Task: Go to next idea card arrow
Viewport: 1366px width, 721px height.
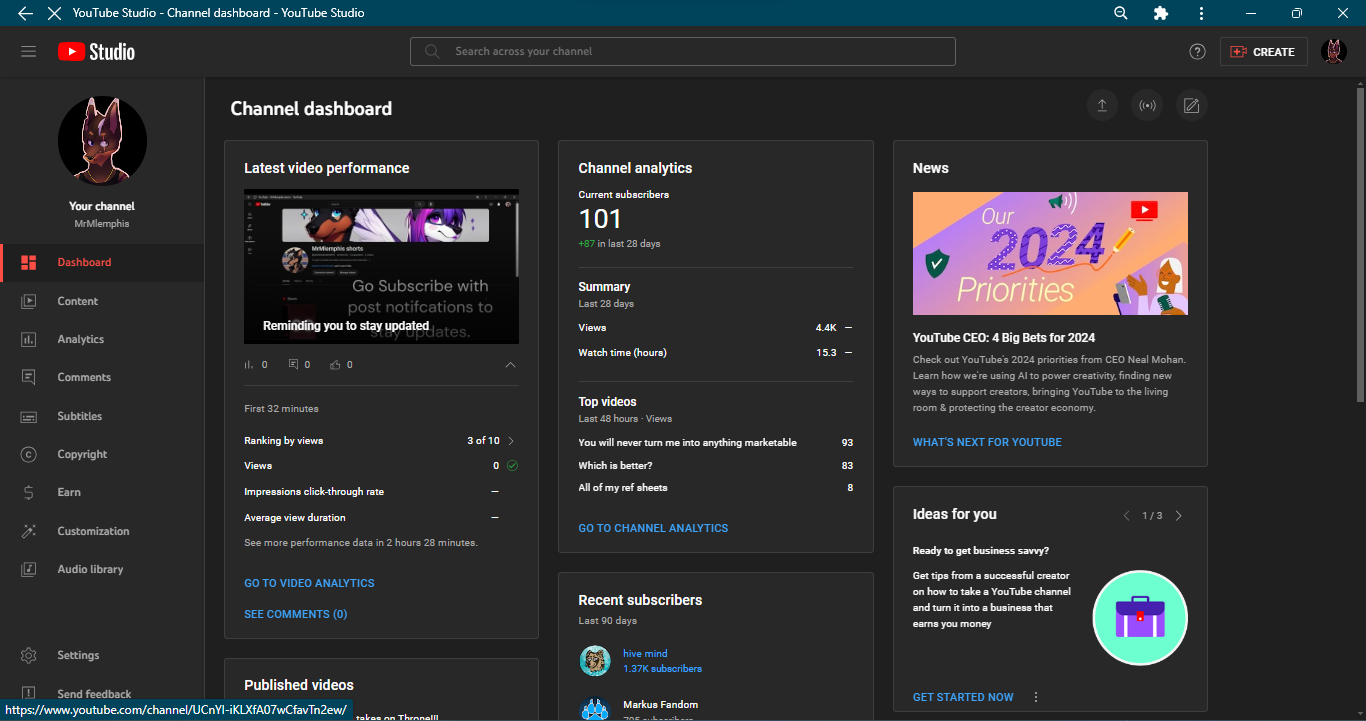Action: click(1178, 516)
